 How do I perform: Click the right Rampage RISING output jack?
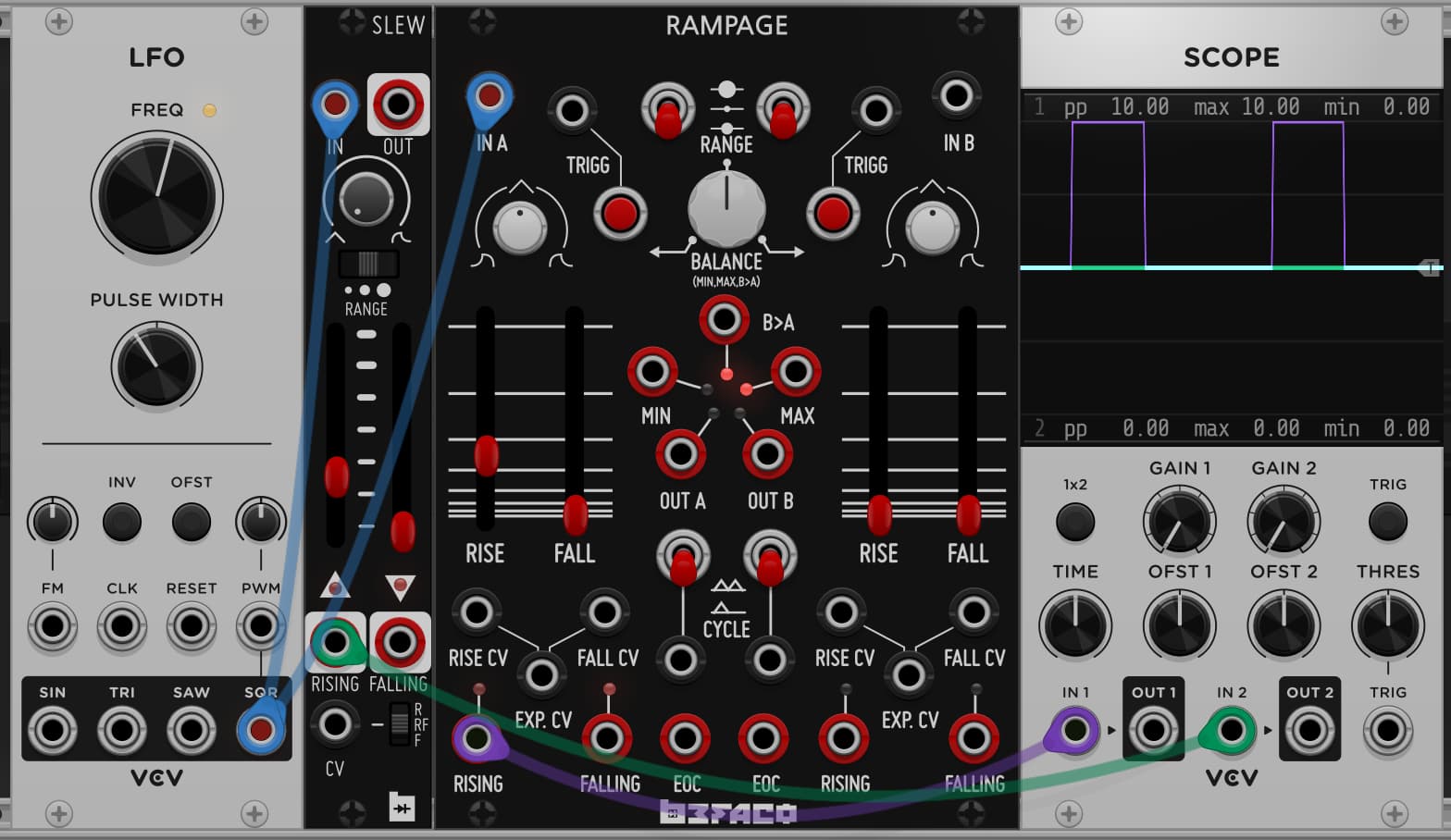click(x=843, y=739)
